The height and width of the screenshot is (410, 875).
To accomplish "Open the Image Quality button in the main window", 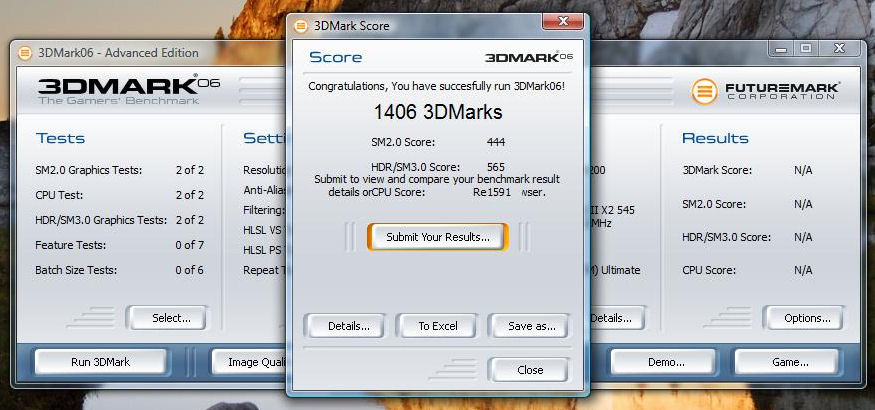I will point(249,362).
